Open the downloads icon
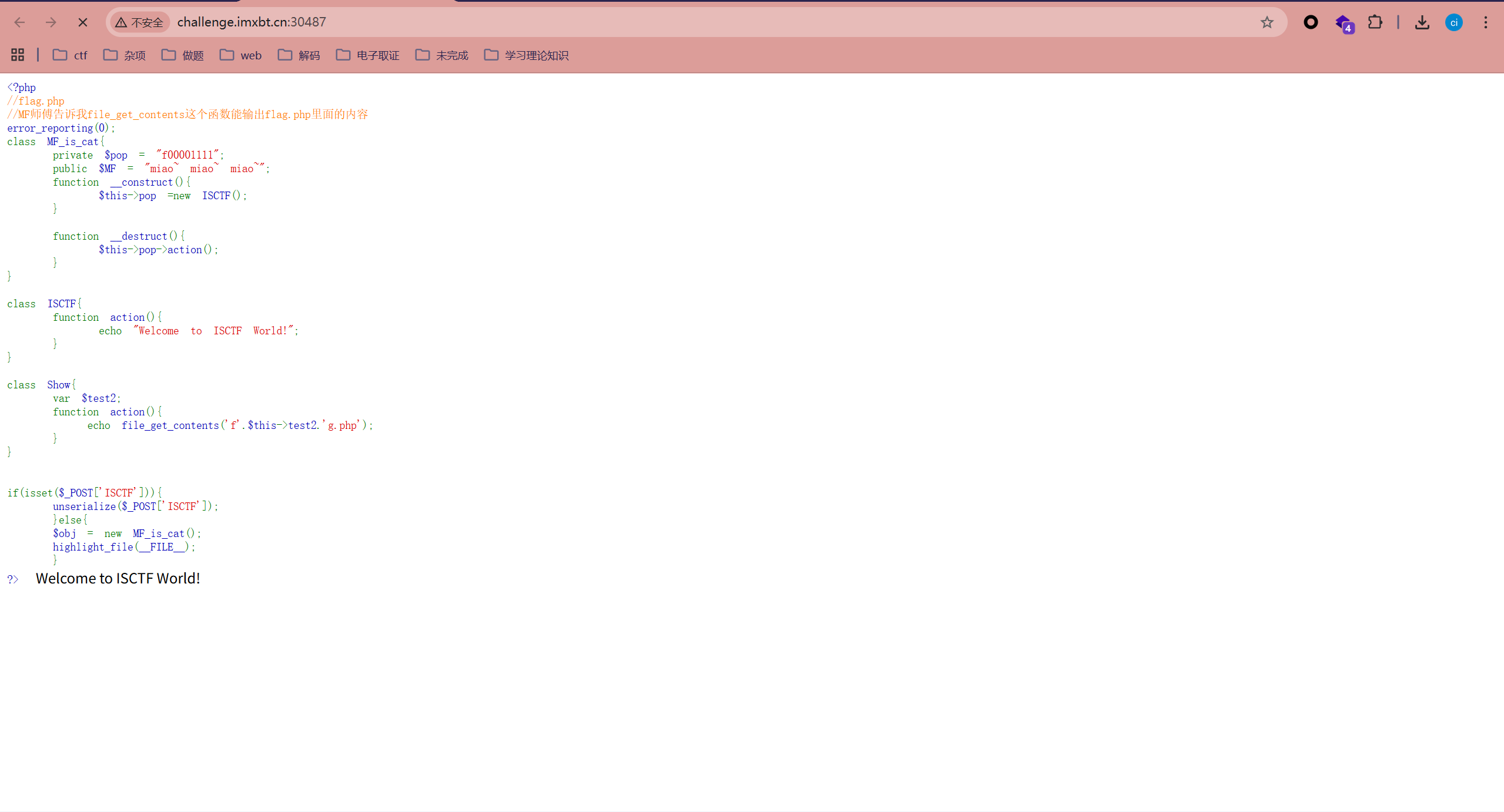Screen dimensions: 1504x812 [x=1422, y=22]
